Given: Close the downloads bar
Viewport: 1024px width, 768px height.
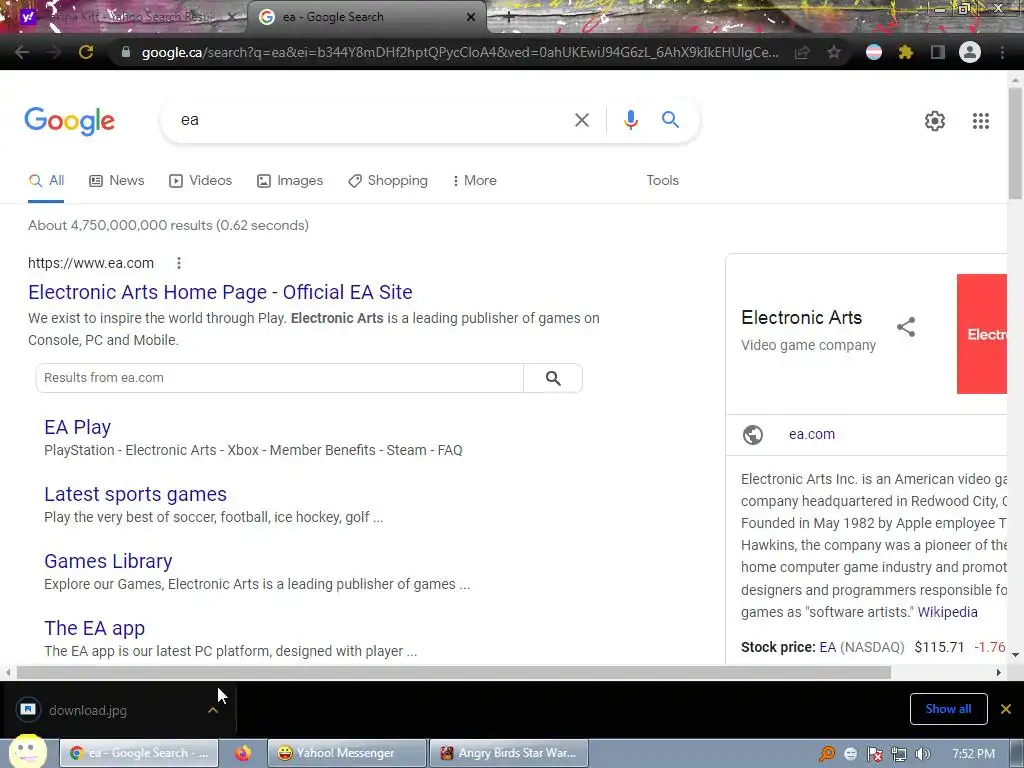Looking at the screenshot, I should (1006, 709).
